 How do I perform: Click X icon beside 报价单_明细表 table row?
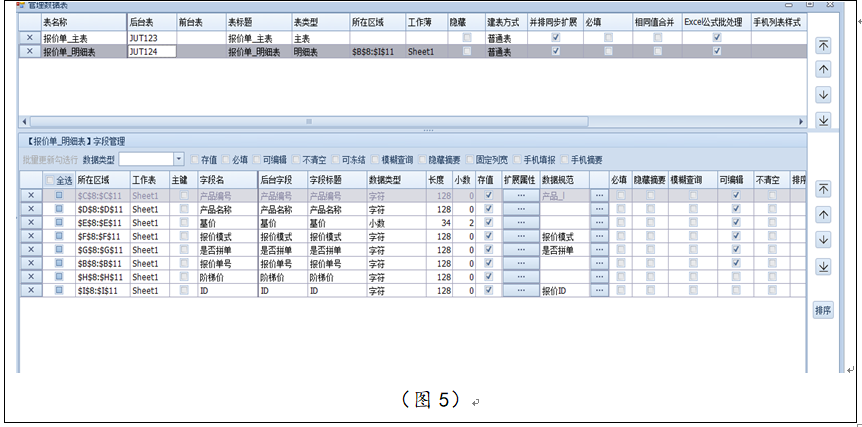[x=28, y=50]
